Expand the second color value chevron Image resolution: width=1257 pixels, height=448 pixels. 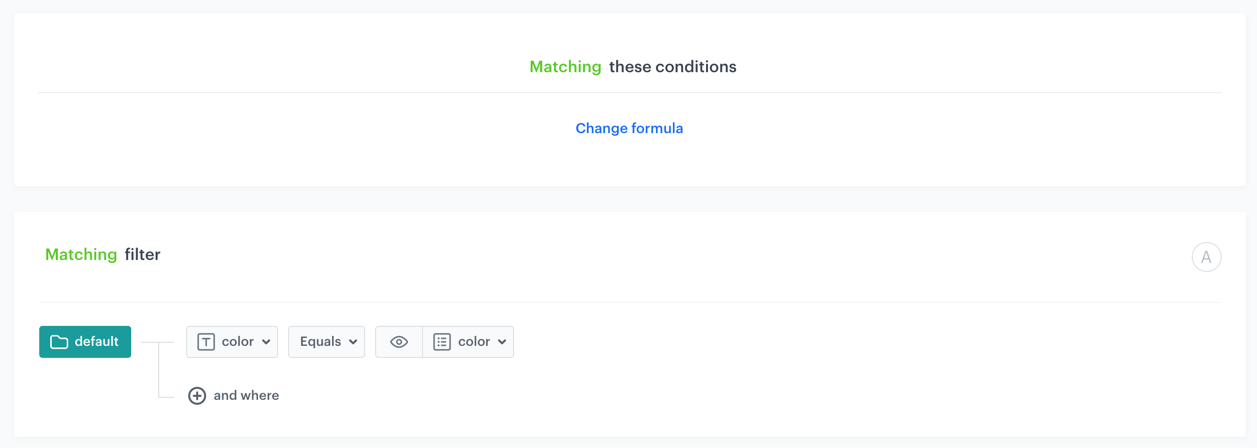[x=502, y=342]
